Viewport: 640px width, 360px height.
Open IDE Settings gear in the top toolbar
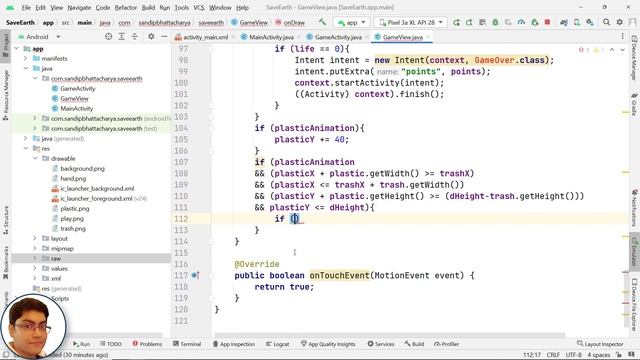pos(620,22)
